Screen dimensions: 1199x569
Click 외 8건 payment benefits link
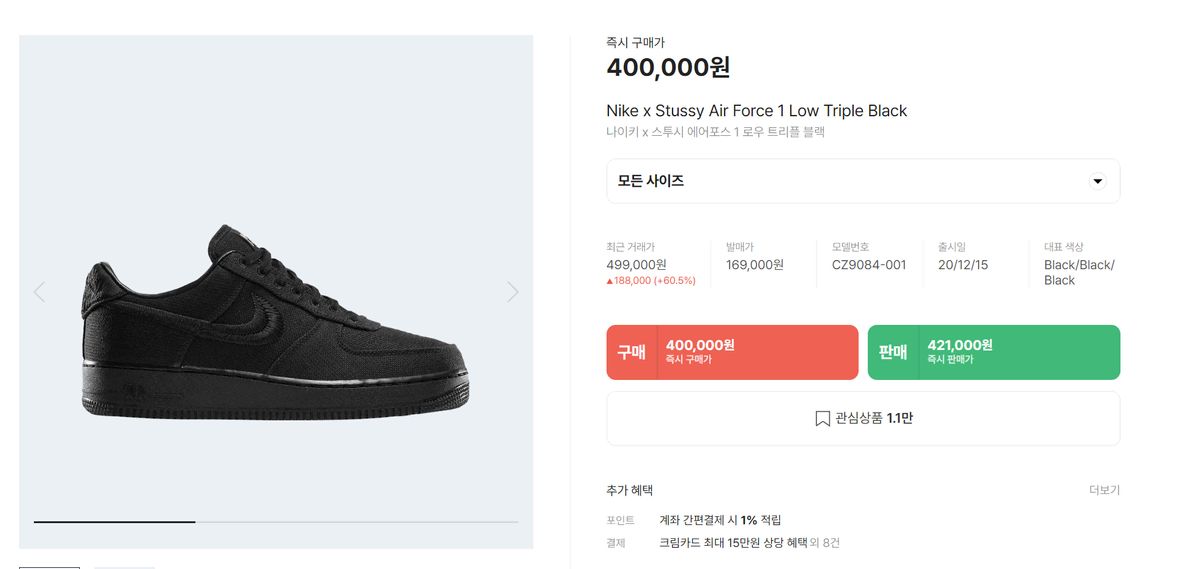(x=826, y=543)
